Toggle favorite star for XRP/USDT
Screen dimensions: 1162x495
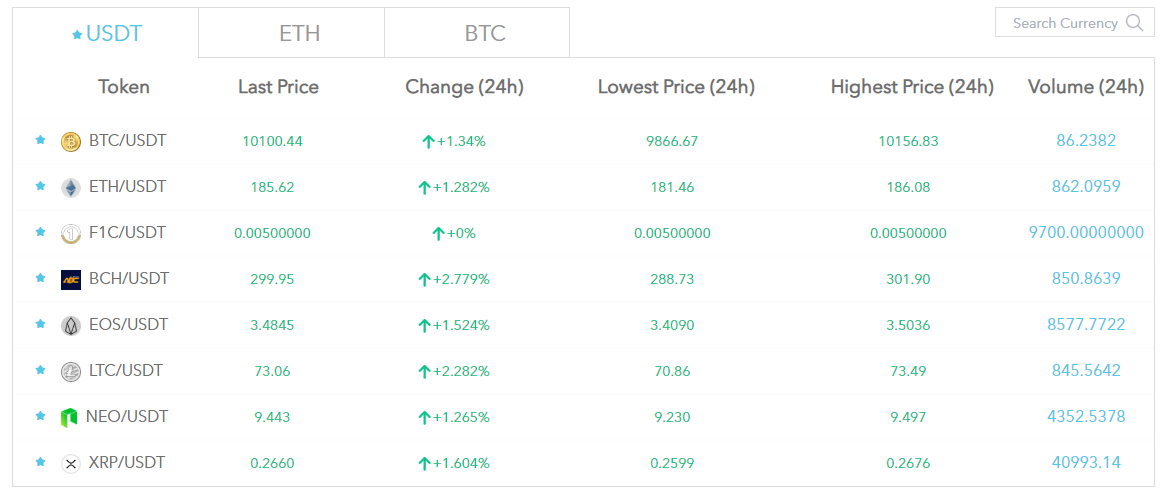(x=40, y=463)
